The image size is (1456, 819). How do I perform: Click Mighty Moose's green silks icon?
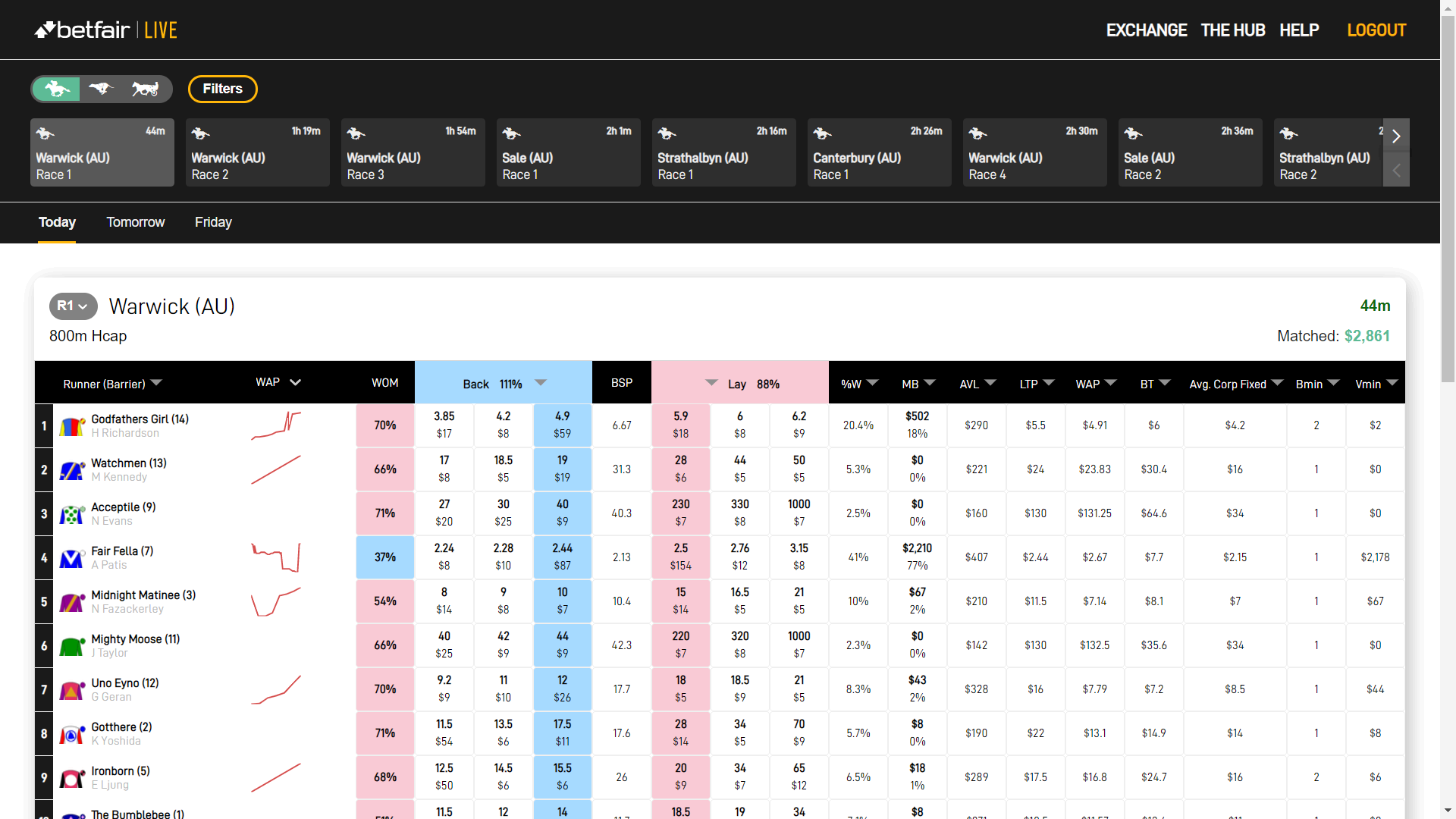pos(71,645)
